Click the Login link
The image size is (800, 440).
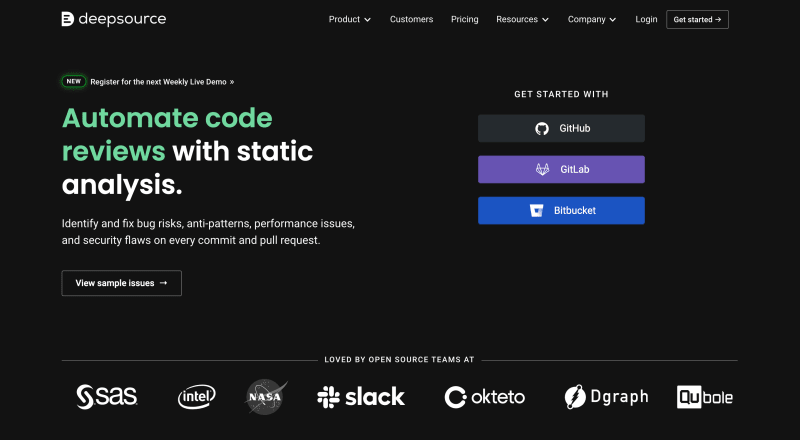coord(646,19)
